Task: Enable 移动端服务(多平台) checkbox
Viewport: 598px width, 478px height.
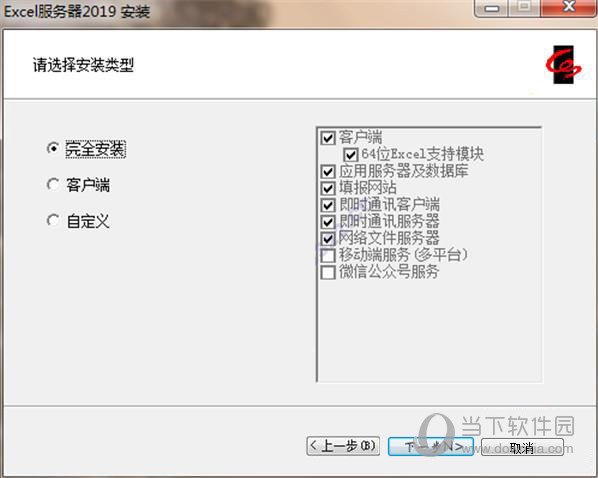Action: 328,255
